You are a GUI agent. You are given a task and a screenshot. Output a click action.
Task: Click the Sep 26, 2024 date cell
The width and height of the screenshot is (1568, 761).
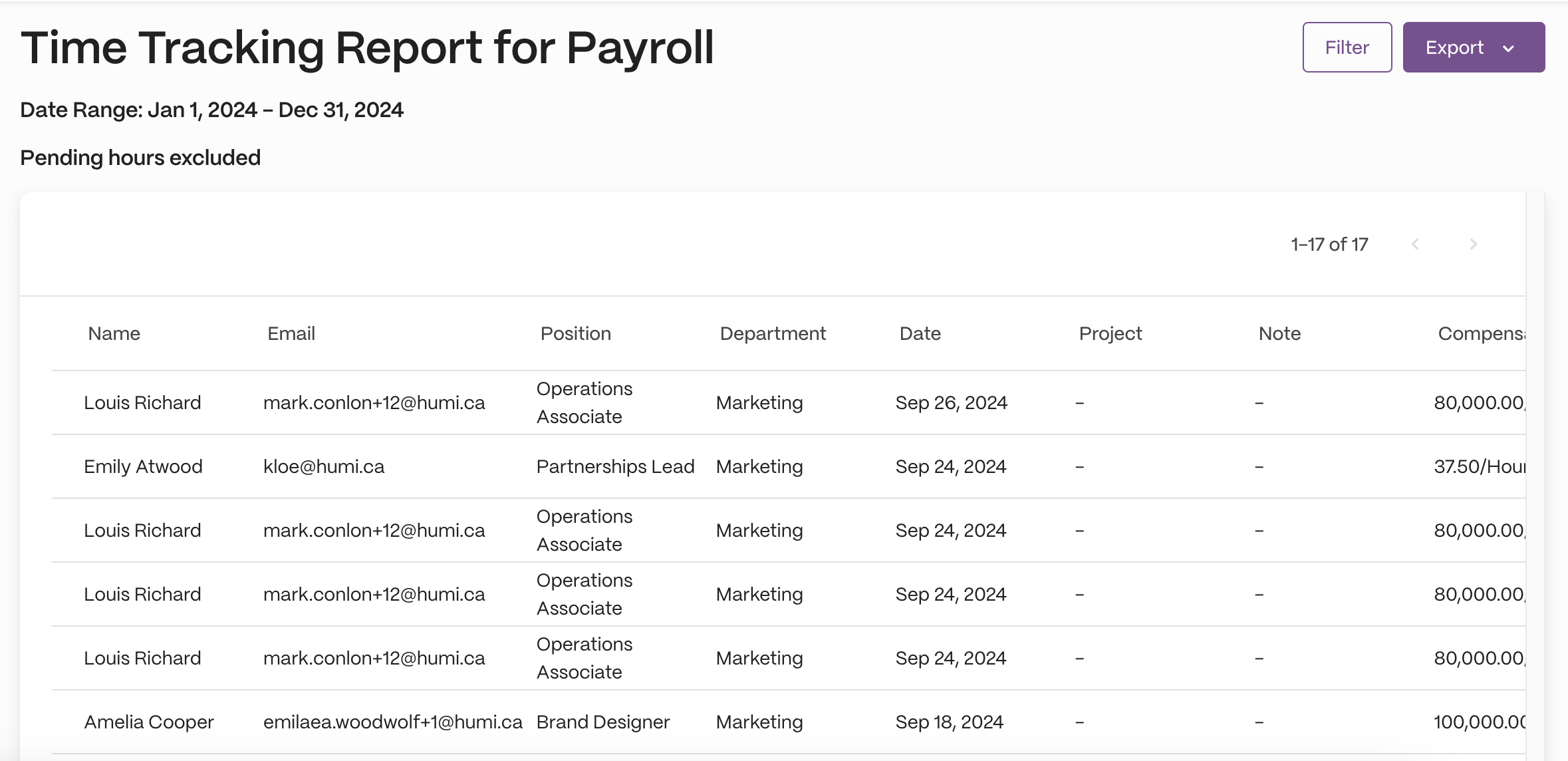[x=951, y=402]
